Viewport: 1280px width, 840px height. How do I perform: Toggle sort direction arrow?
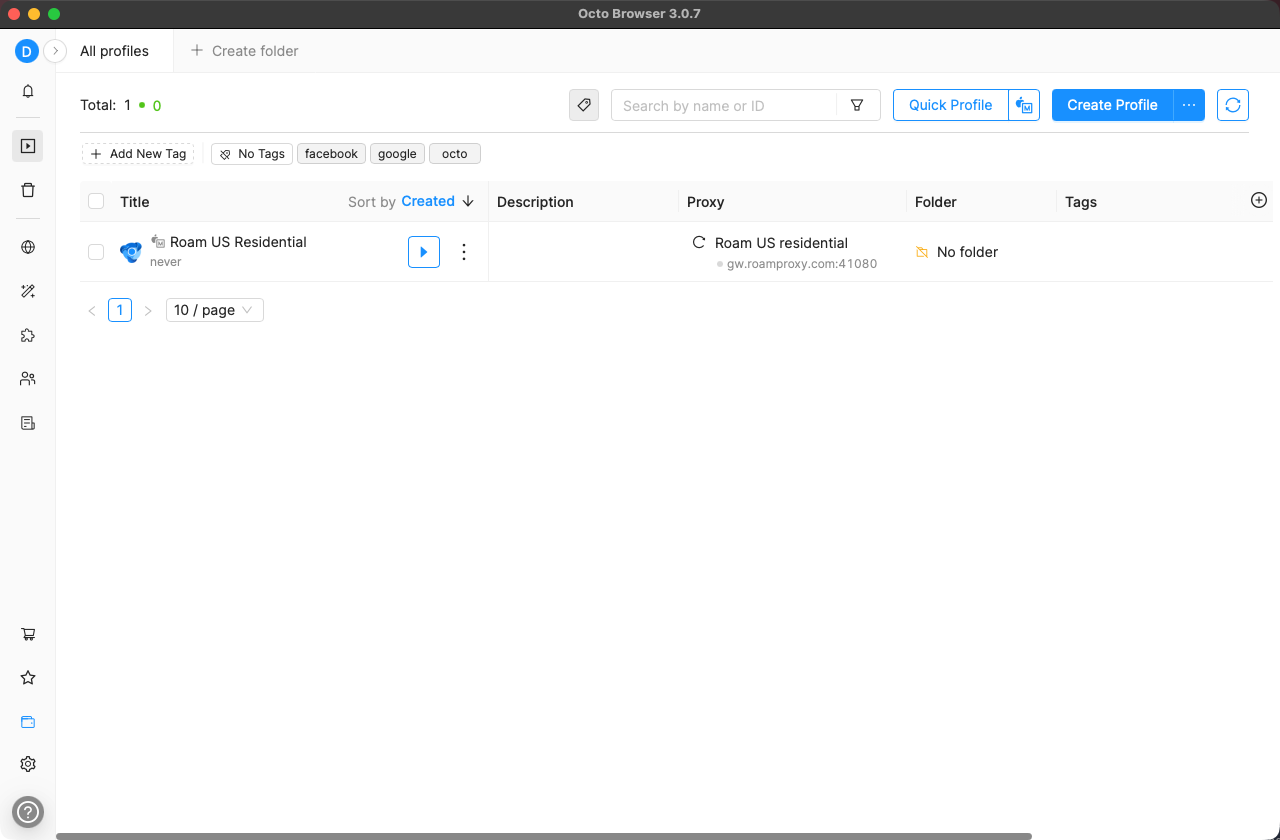(x=468, y=201)
